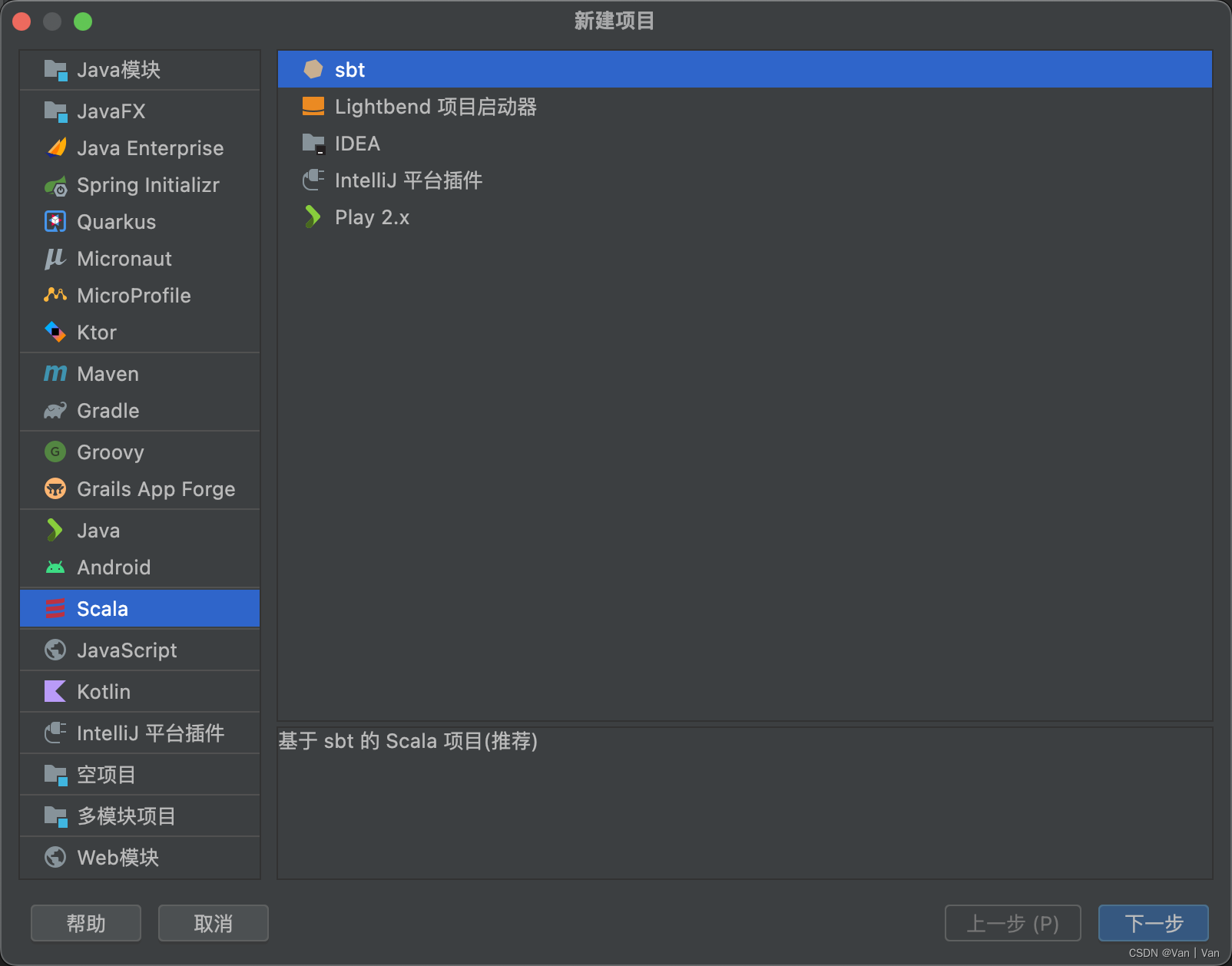1232x966 pixels.
Task: Select Kotlin project type
Action: [x=140, y=692]
